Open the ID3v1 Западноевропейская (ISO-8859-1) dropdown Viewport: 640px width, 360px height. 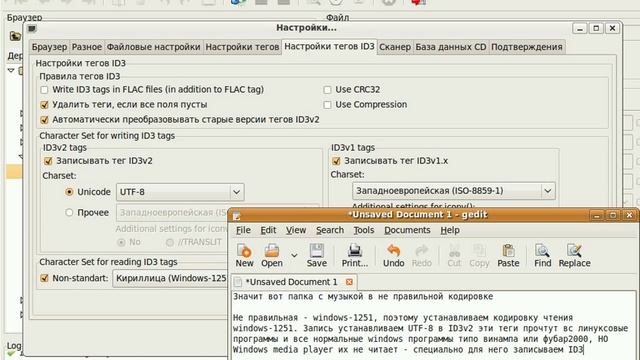tap(453, 191)
